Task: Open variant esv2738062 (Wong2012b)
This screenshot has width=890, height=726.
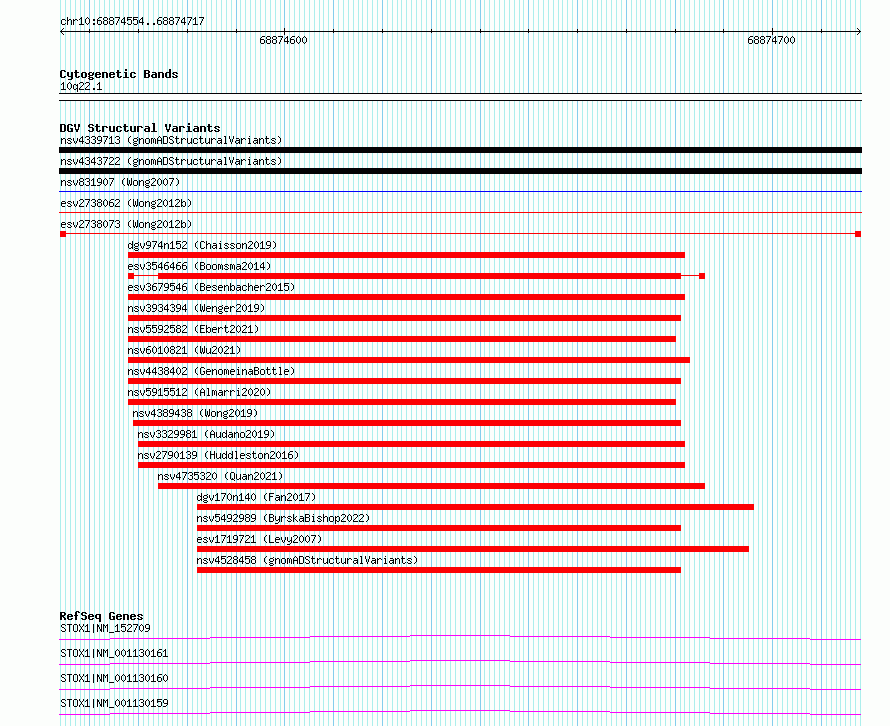Action: (x=126, y=203)
